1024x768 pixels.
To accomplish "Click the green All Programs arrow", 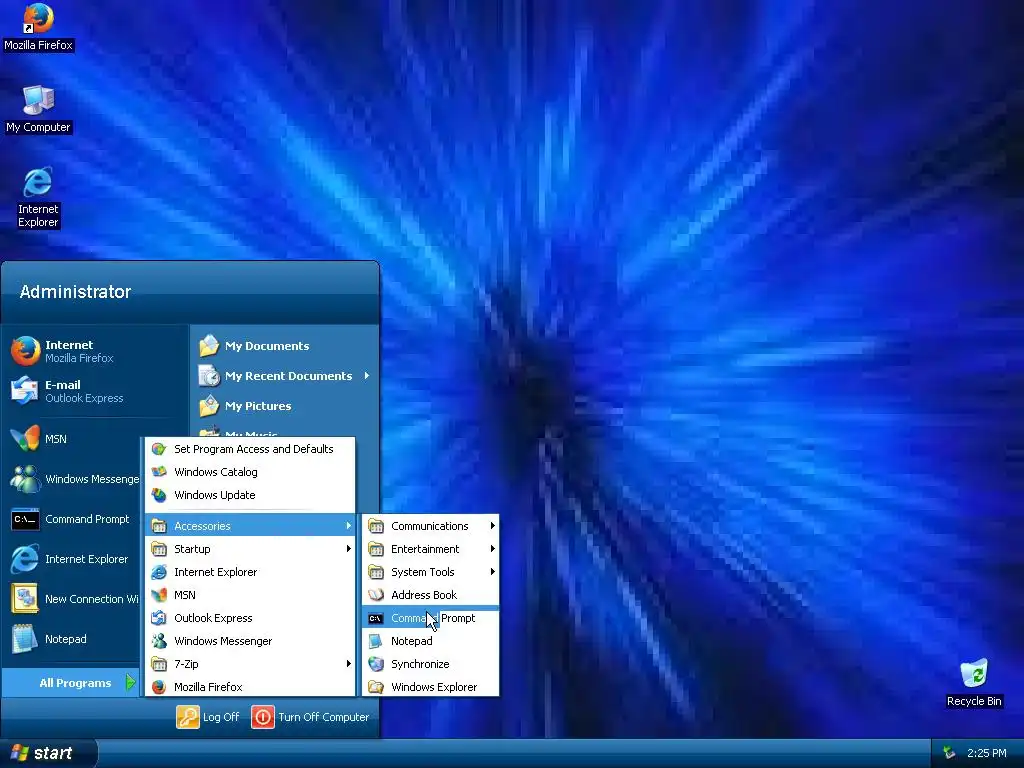I will tap(131, 682).
